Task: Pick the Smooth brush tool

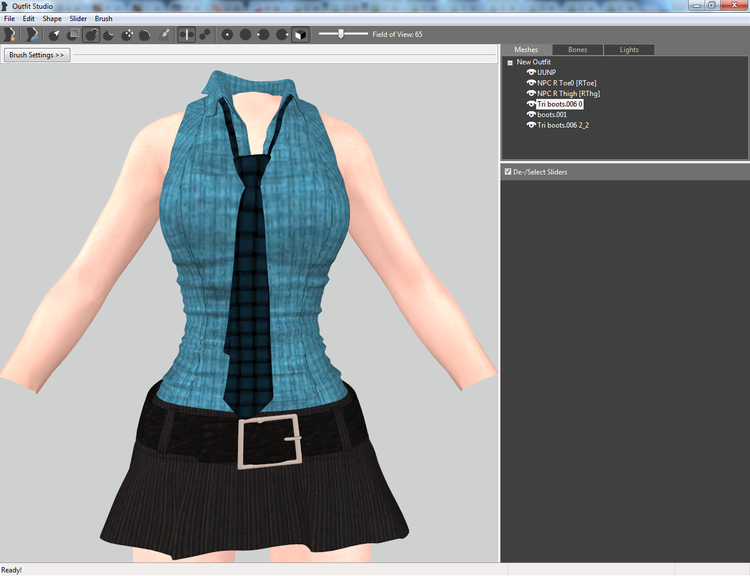Action: pos(145,34)
